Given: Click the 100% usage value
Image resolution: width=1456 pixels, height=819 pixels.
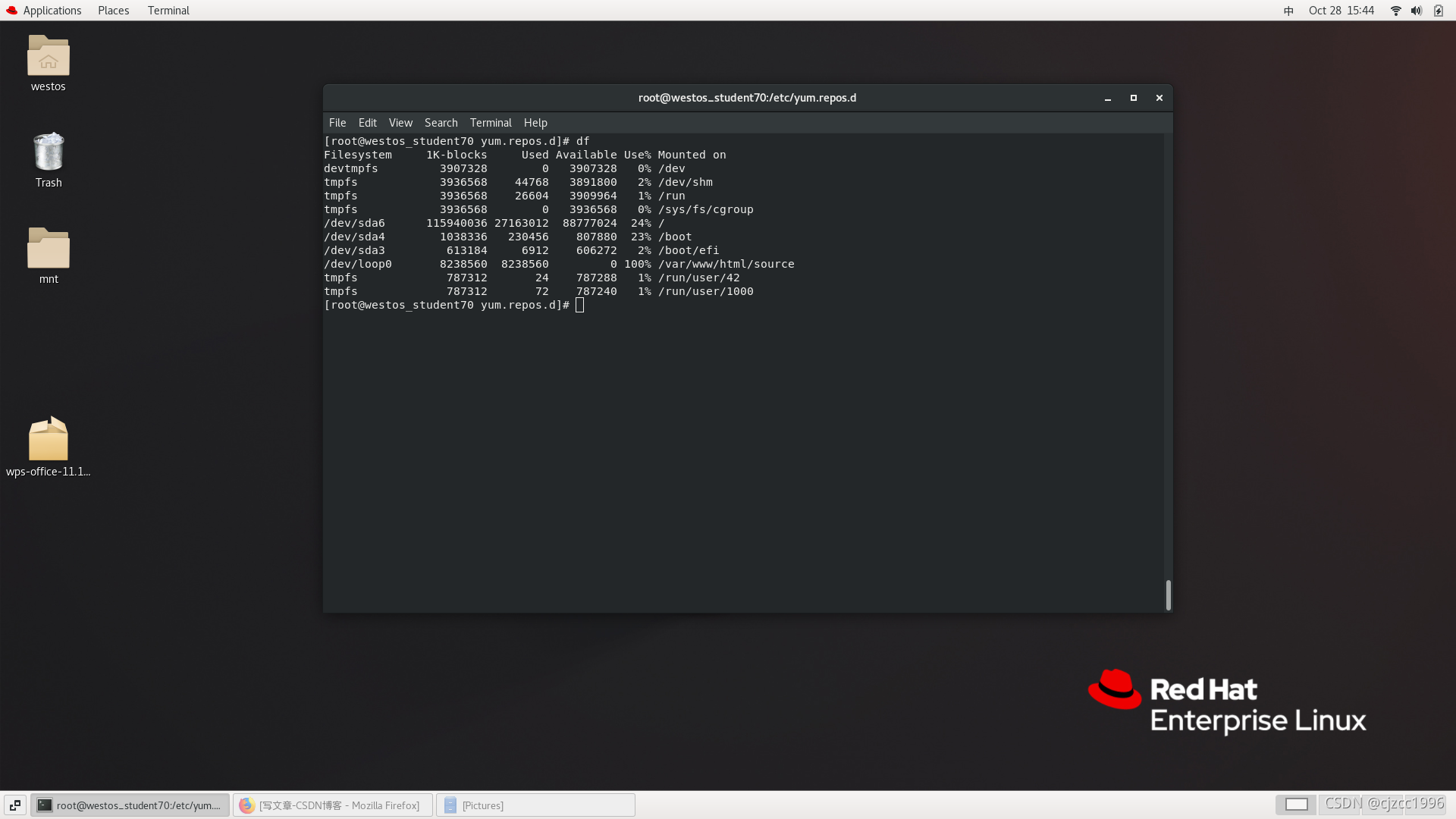Looking at the screenshot, I should pyautogui.click(x=638, y=264).
